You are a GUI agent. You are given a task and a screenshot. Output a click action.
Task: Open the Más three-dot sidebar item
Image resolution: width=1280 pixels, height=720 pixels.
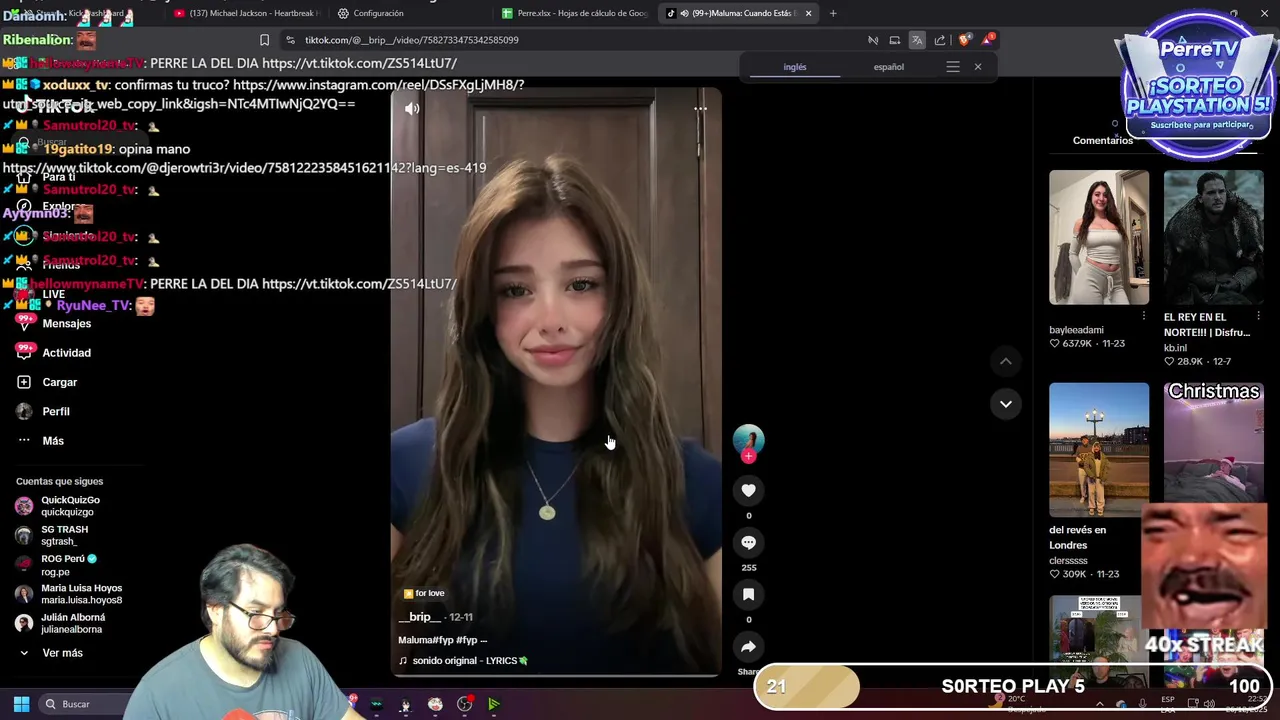pos(24,440)
